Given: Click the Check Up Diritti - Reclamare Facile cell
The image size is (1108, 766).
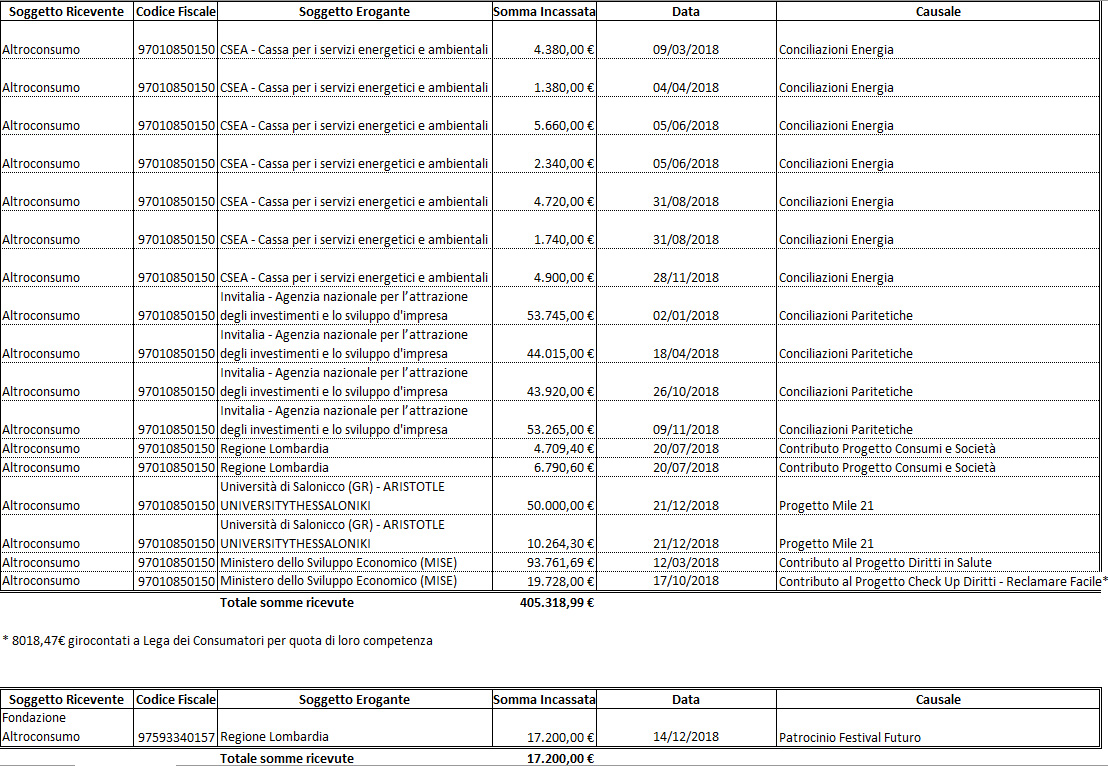Looking at the screenshot, I should (x=942, y=581).
